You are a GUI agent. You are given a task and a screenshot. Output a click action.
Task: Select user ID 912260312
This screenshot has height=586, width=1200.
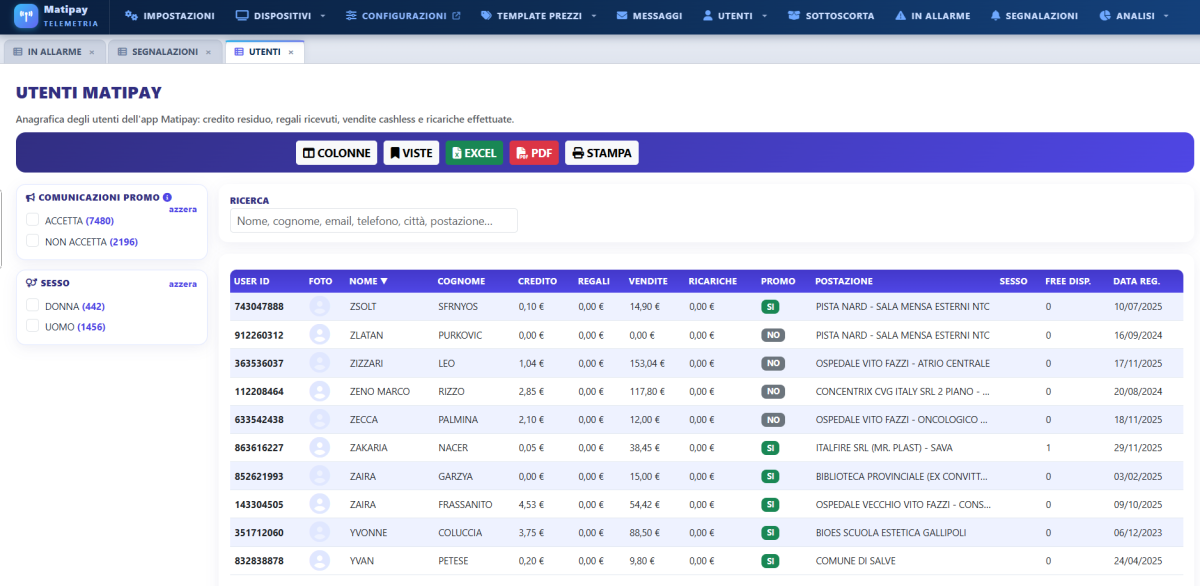coord(259,335)
